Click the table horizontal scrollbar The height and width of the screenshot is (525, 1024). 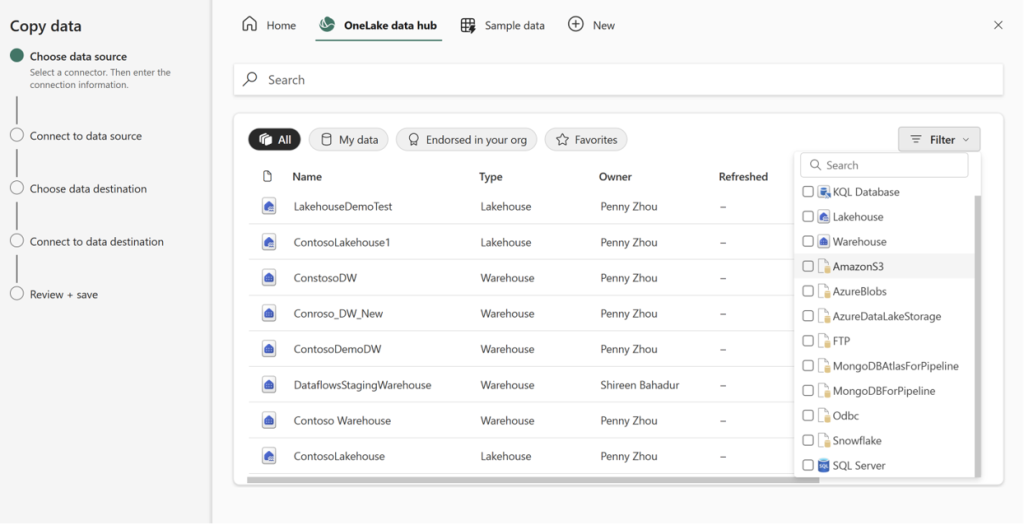click(x=533, y=480)
